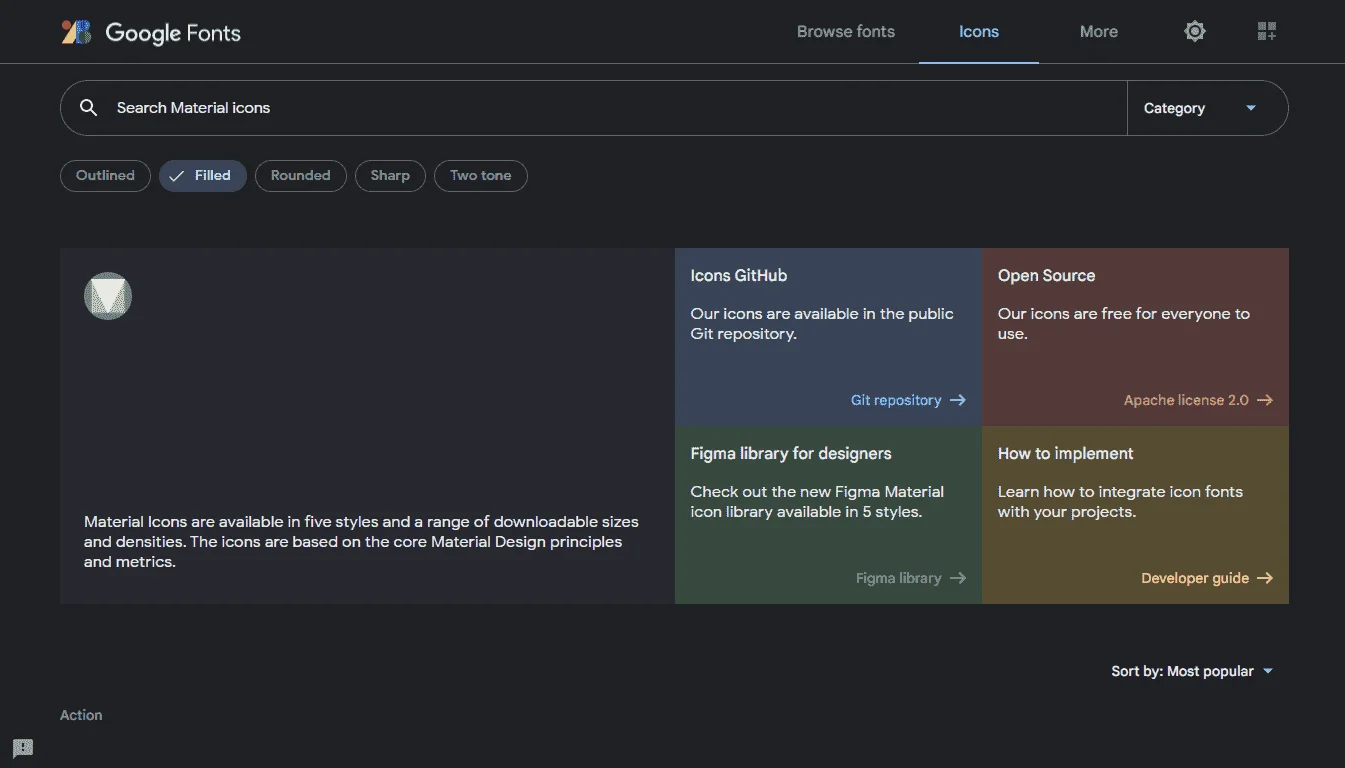Go to the Browse fonts tab

click(x=846, y=32)
